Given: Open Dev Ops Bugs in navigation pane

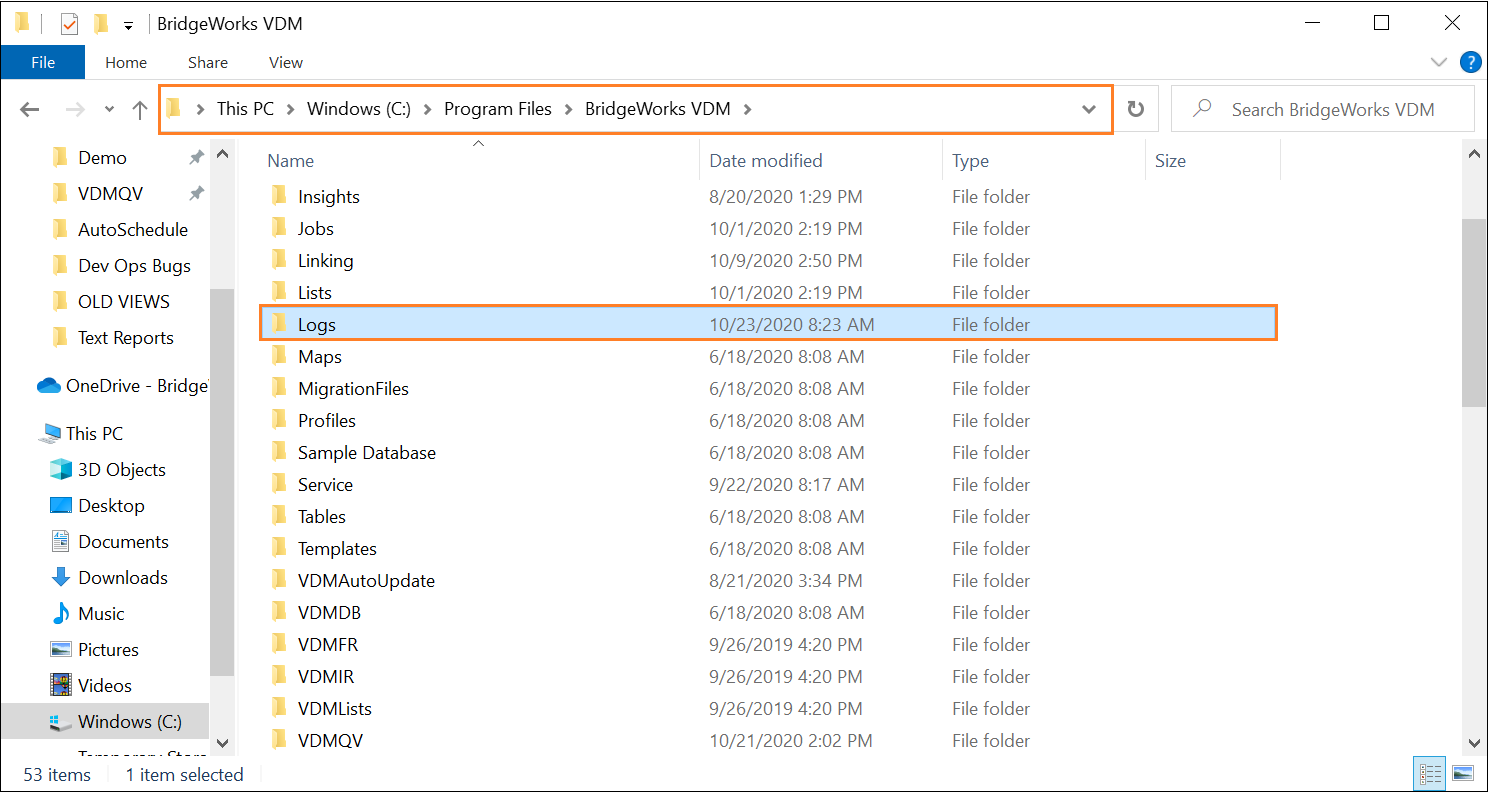Looking at the screenshot, I should click(134, 266).
